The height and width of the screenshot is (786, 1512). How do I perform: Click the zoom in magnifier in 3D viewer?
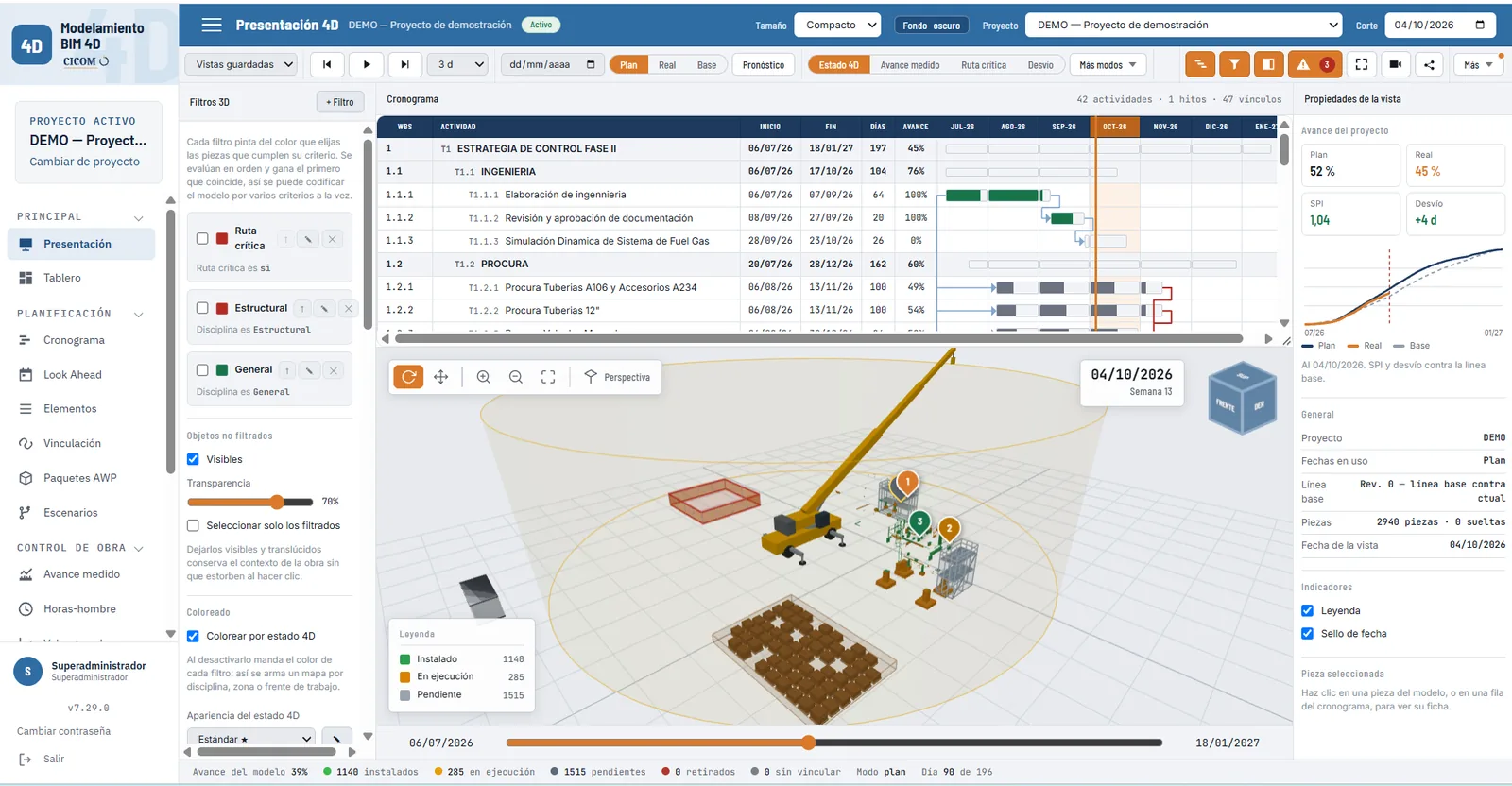[x=483, y=377]
